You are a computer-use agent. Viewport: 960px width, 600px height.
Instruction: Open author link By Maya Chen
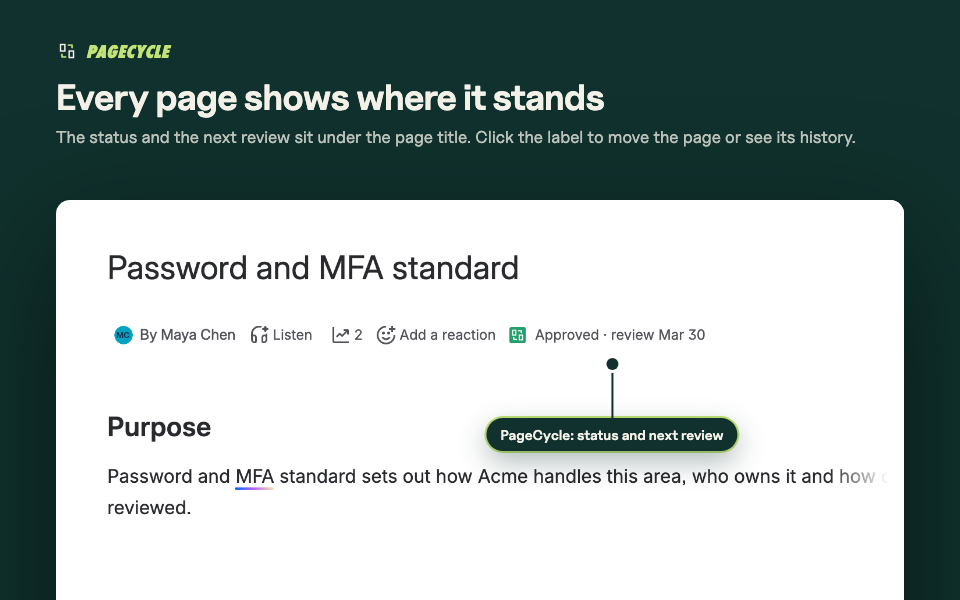187,335
